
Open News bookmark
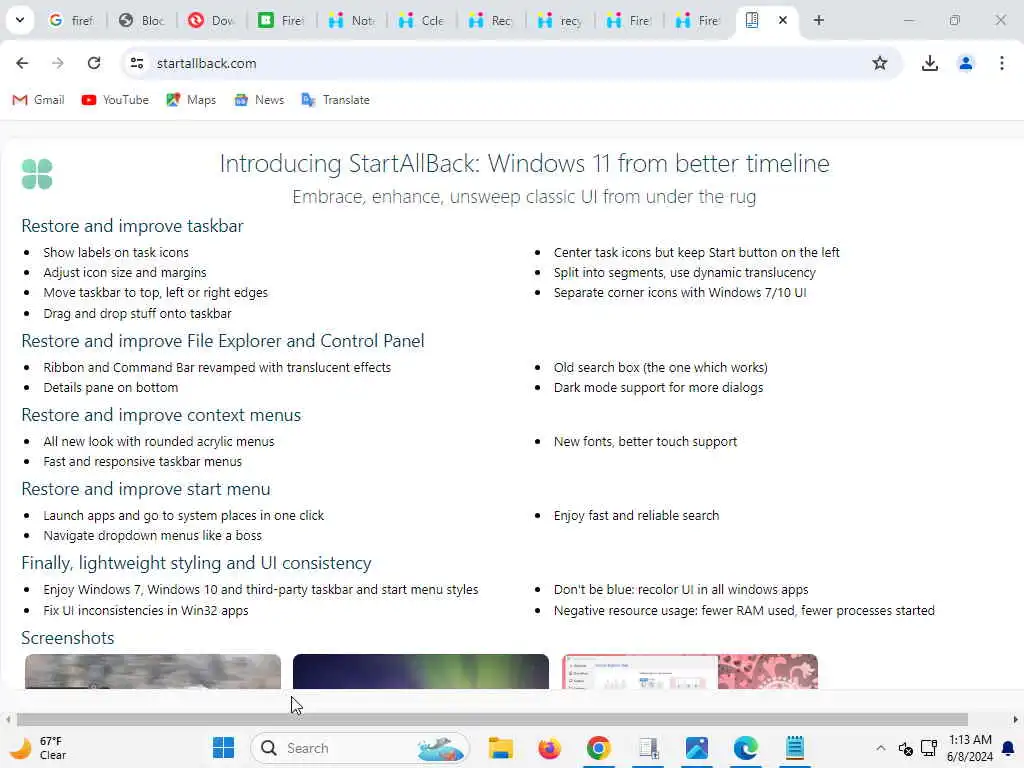click(x=259, y=100)
